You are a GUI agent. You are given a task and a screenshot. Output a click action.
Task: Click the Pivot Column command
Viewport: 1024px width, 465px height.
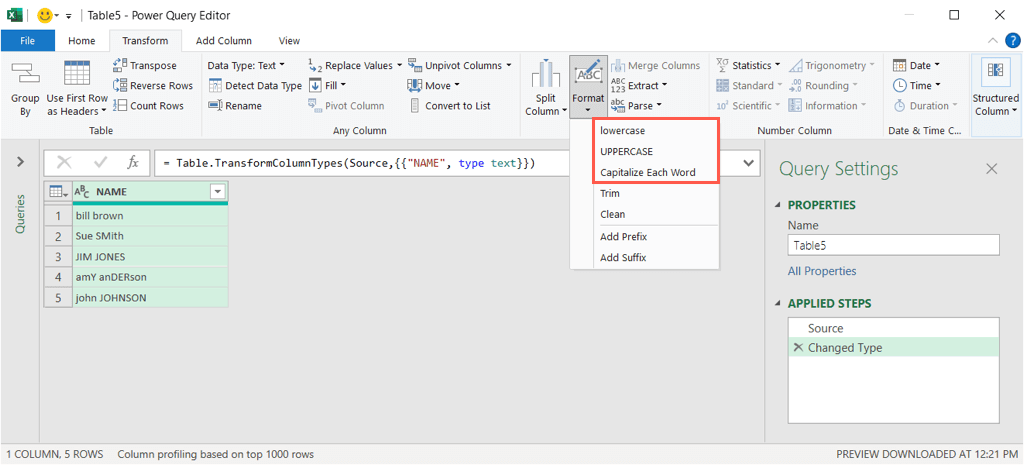[346, 106]
